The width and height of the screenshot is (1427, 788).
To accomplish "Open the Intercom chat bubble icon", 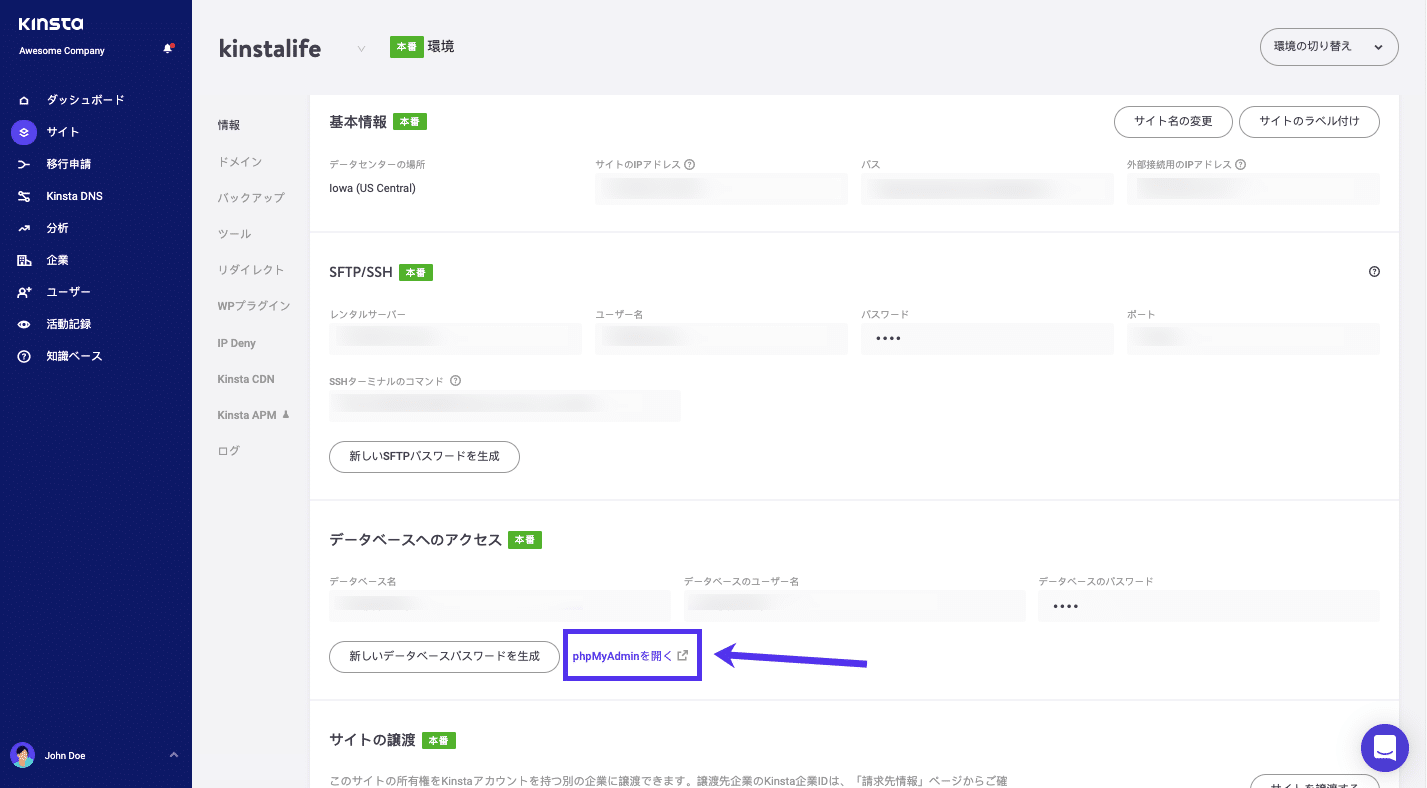I will pos(1384,747).
